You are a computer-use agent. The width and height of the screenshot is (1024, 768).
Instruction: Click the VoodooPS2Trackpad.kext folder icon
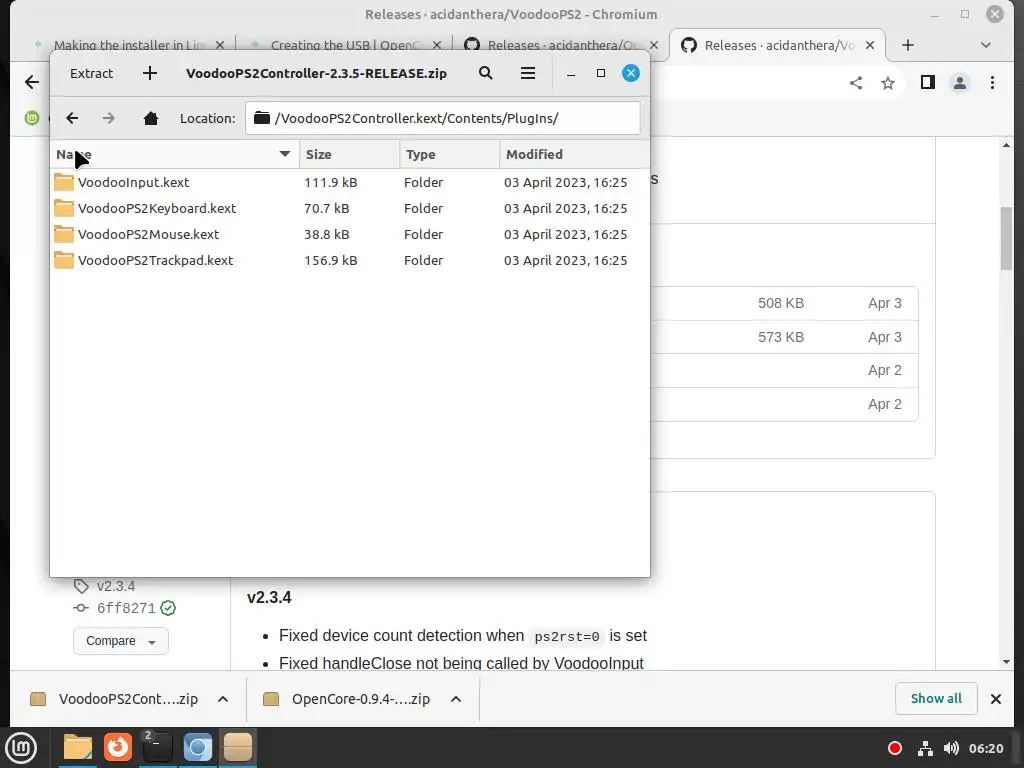(x=63, y=260)
